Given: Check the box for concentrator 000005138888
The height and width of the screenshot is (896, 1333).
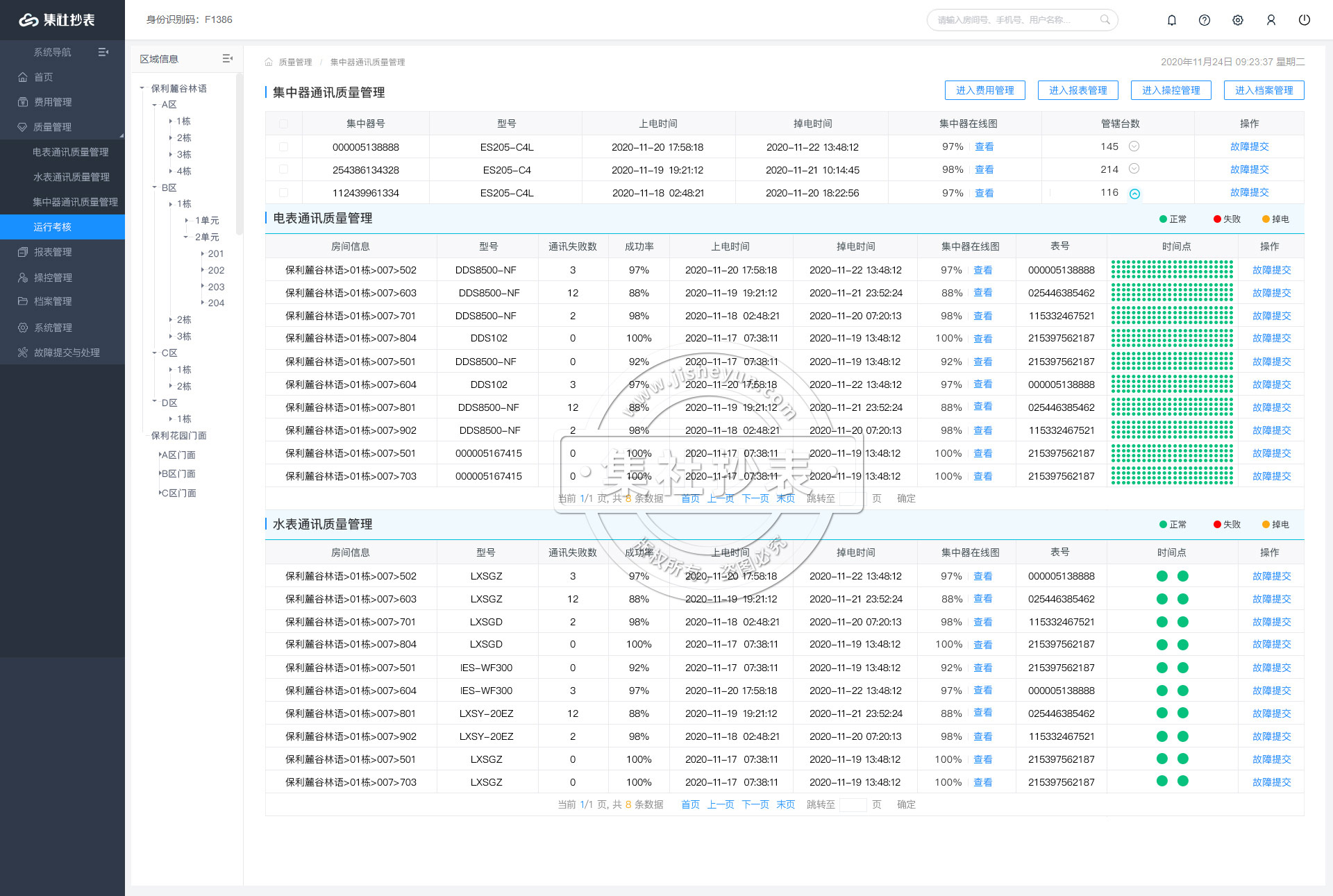Looking at the screenshot, I should pyautogui.click(x=283, y=147).
